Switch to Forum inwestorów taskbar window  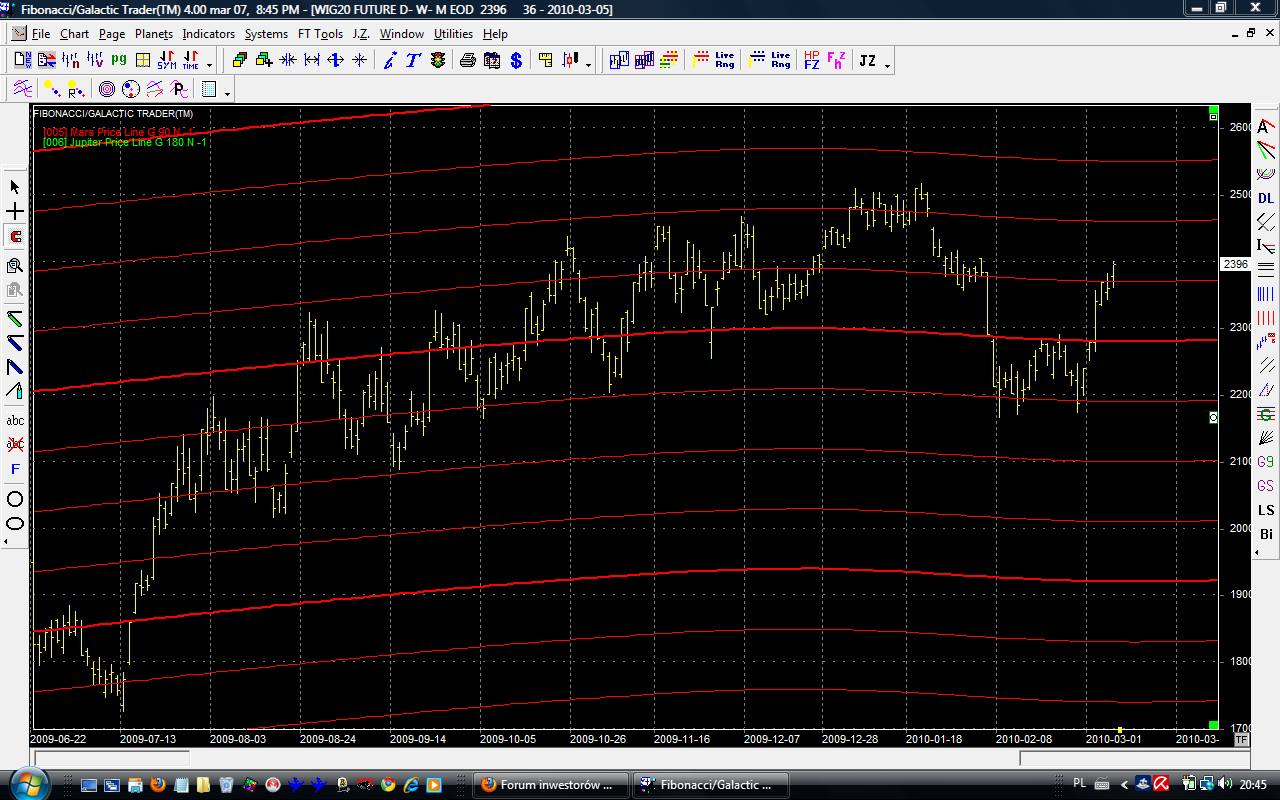550,785
